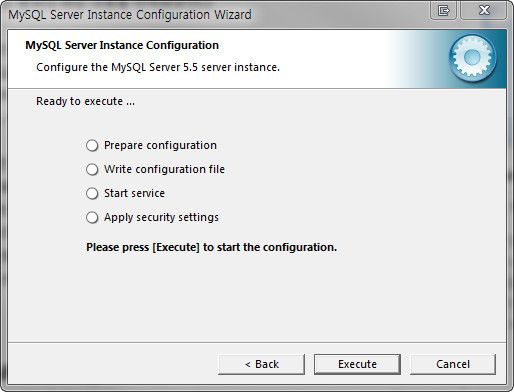Click the Write configuration file label
The width and height of the screenshot is (514, 392).
(164, 169)
